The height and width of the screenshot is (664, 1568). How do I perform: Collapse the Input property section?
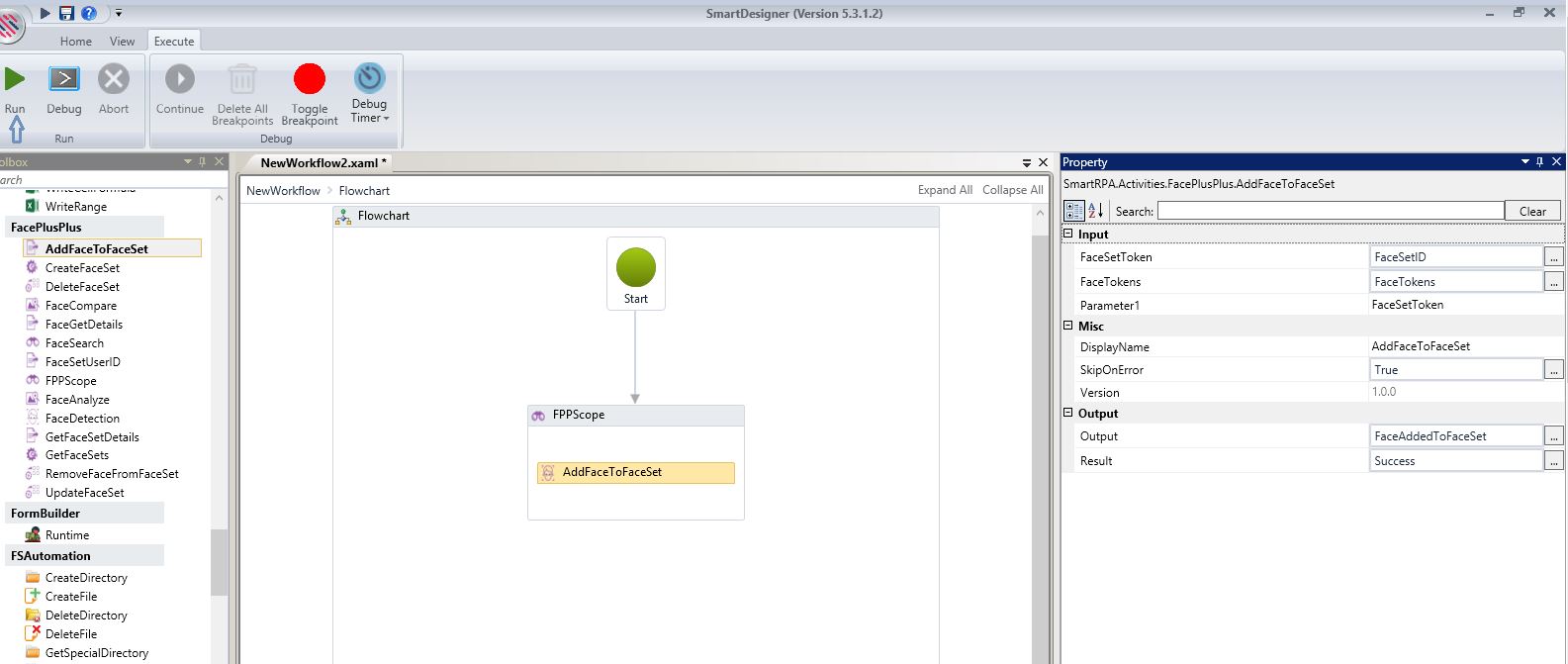point(1068,235)
